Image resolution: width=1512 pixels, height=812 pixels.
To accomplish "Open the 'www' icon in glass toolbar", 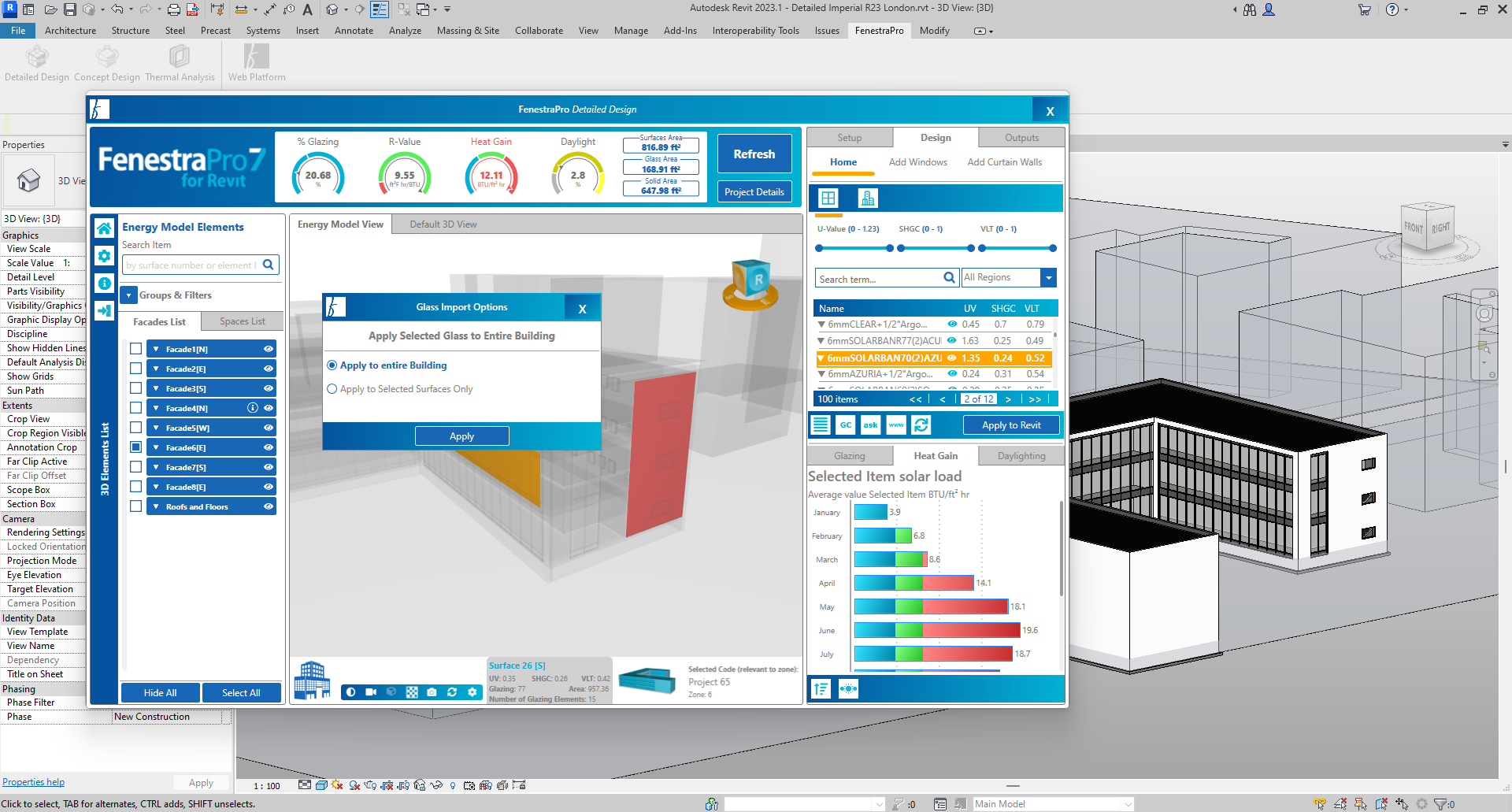I will point(896,425).
